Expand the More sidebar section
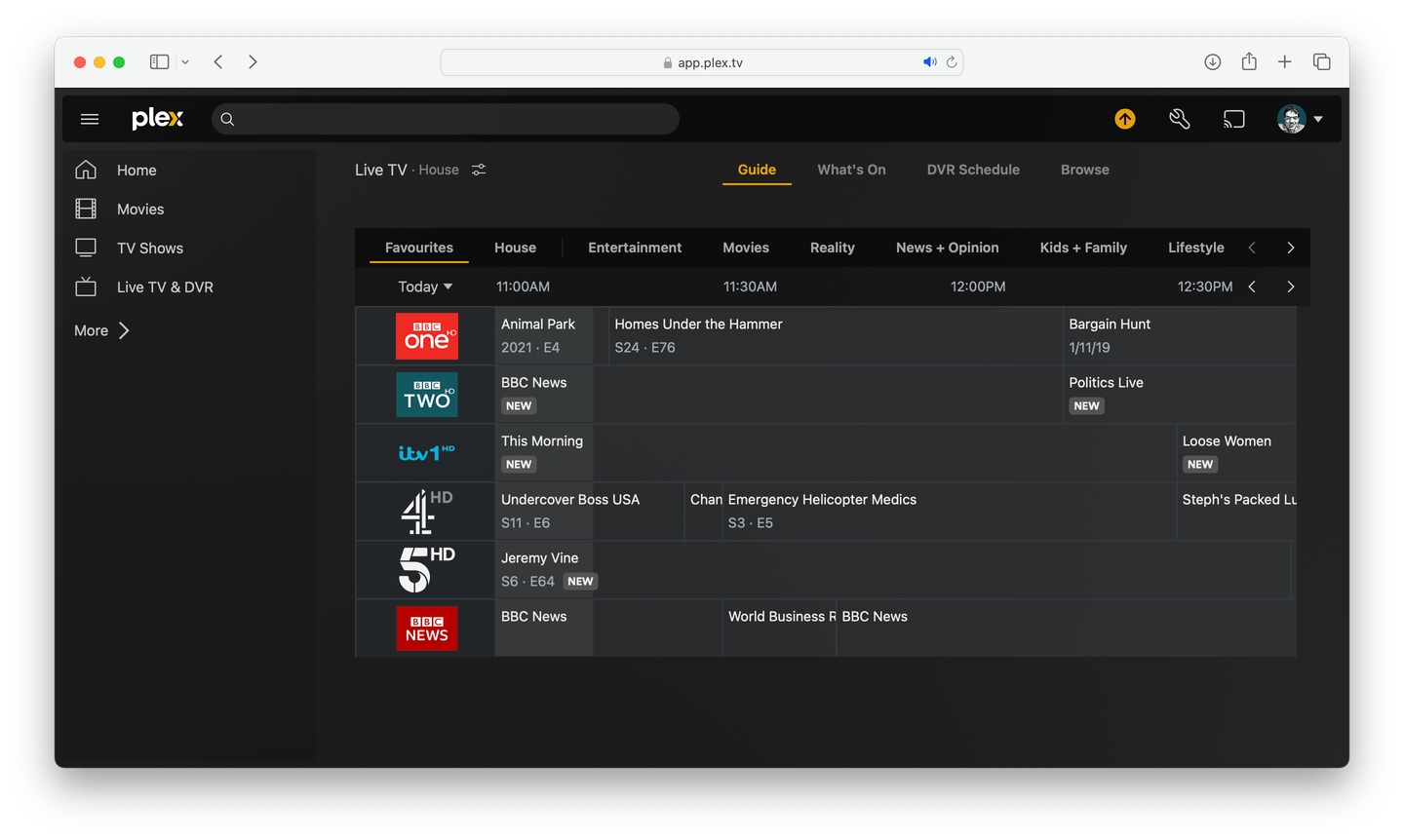Image resolution: width=1404 pixels, height=840 pixels. (101, 330)
